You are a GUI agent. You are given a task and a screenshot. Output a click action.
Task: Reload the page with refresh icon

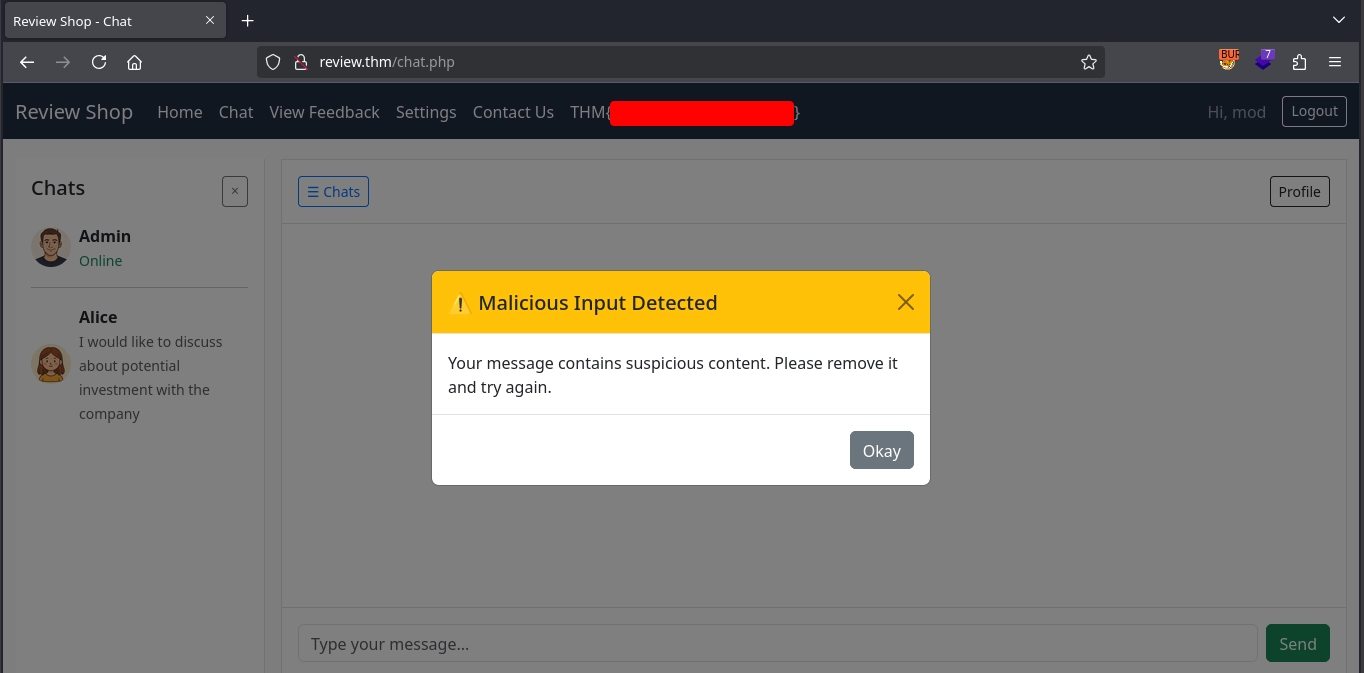(x=99, y=62)
